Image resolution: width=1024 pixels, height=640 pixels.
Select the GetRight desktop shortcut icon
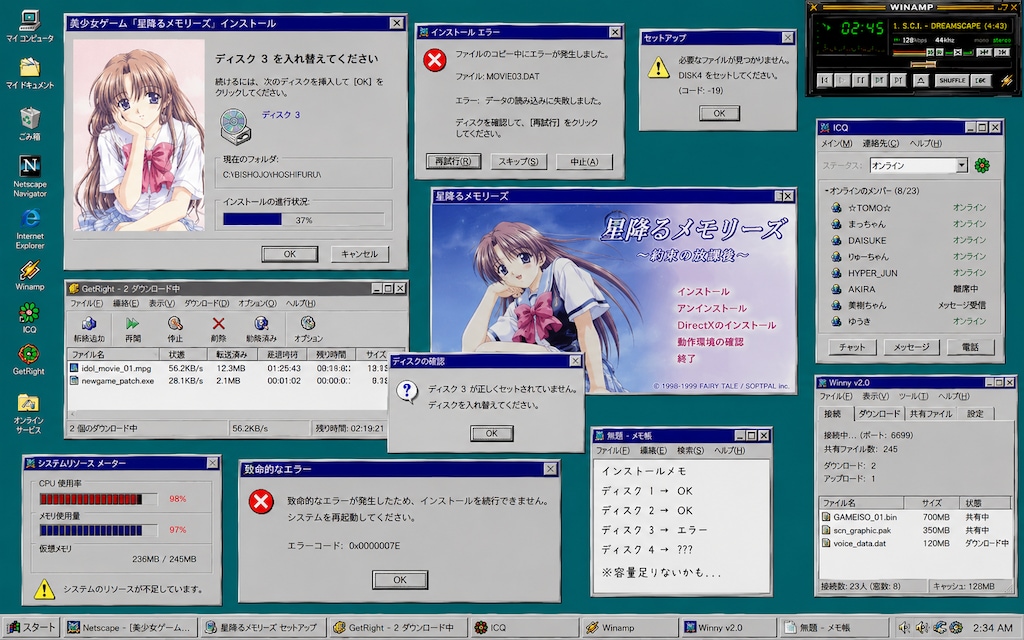click(29, 355)
